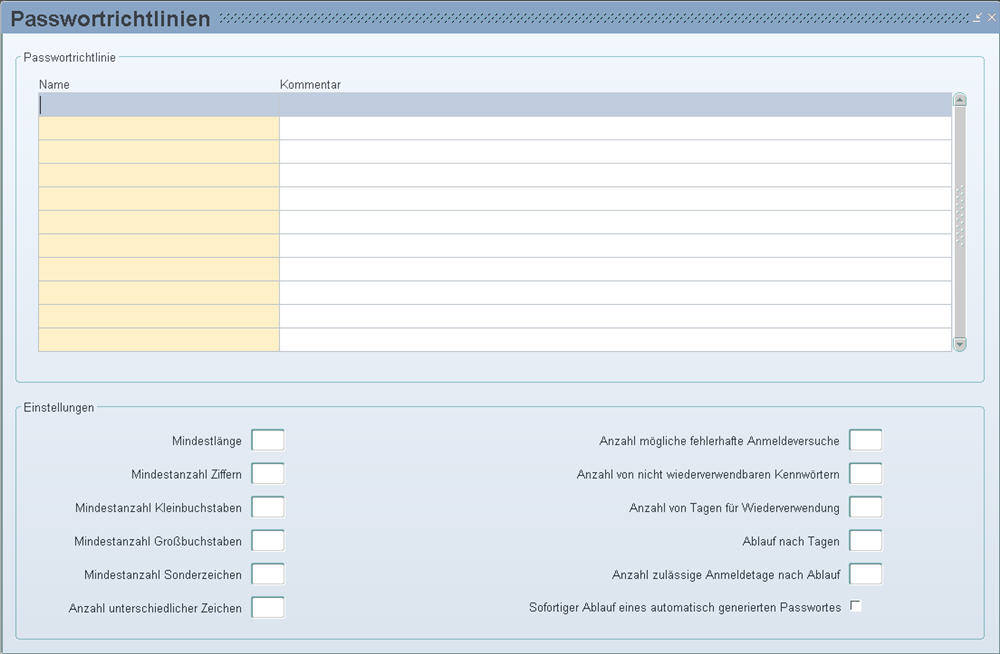Minimize the Passwortrichtlinien panel
The width and height of the screenshot is (1000, 654).
pos(977,19)
